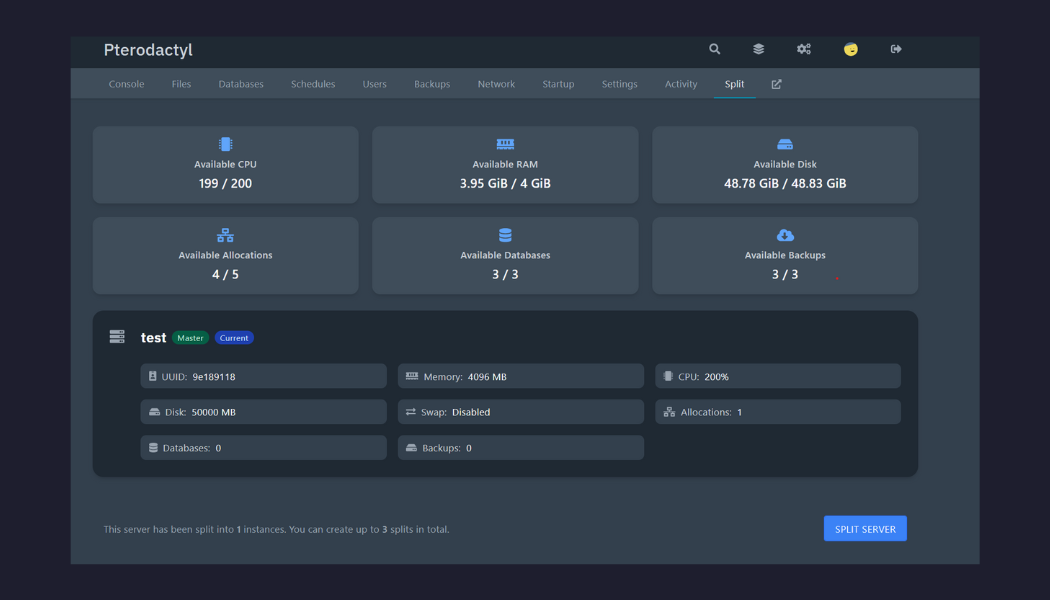Image resolution: width=1050 pixels, height=600 pixels.
Task: Click the 3 / 3 value under Available Databases
Action: [505, 275]
